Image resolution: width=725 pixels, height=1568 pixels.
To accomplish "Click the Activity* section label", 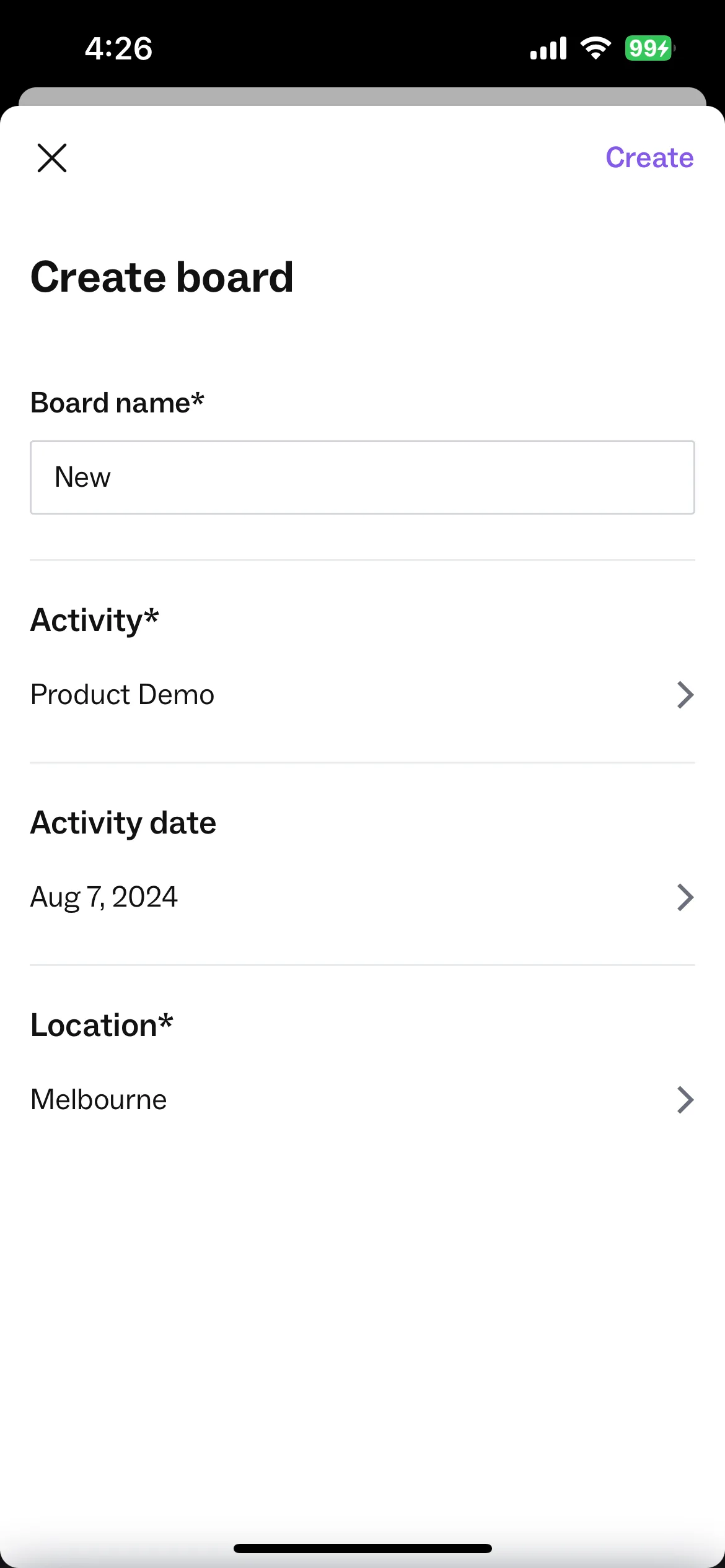I will click(94, 621).
